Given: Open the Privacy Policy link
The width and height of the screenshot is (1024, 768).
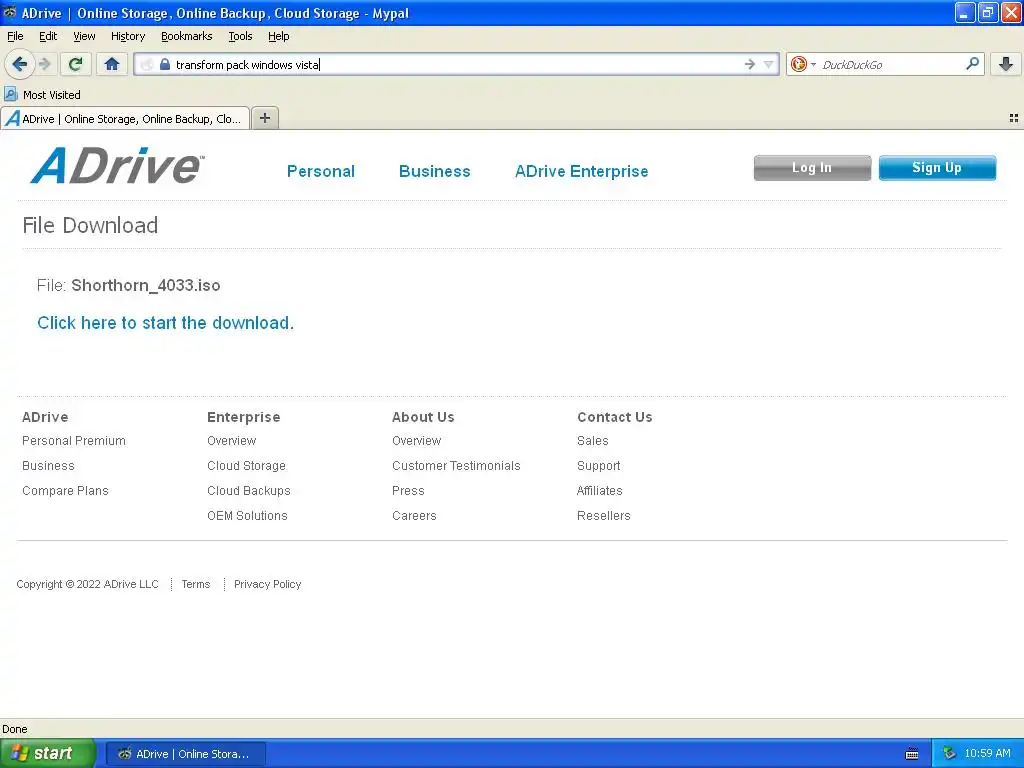Looking at the screenshot, I should pos(267,584).
